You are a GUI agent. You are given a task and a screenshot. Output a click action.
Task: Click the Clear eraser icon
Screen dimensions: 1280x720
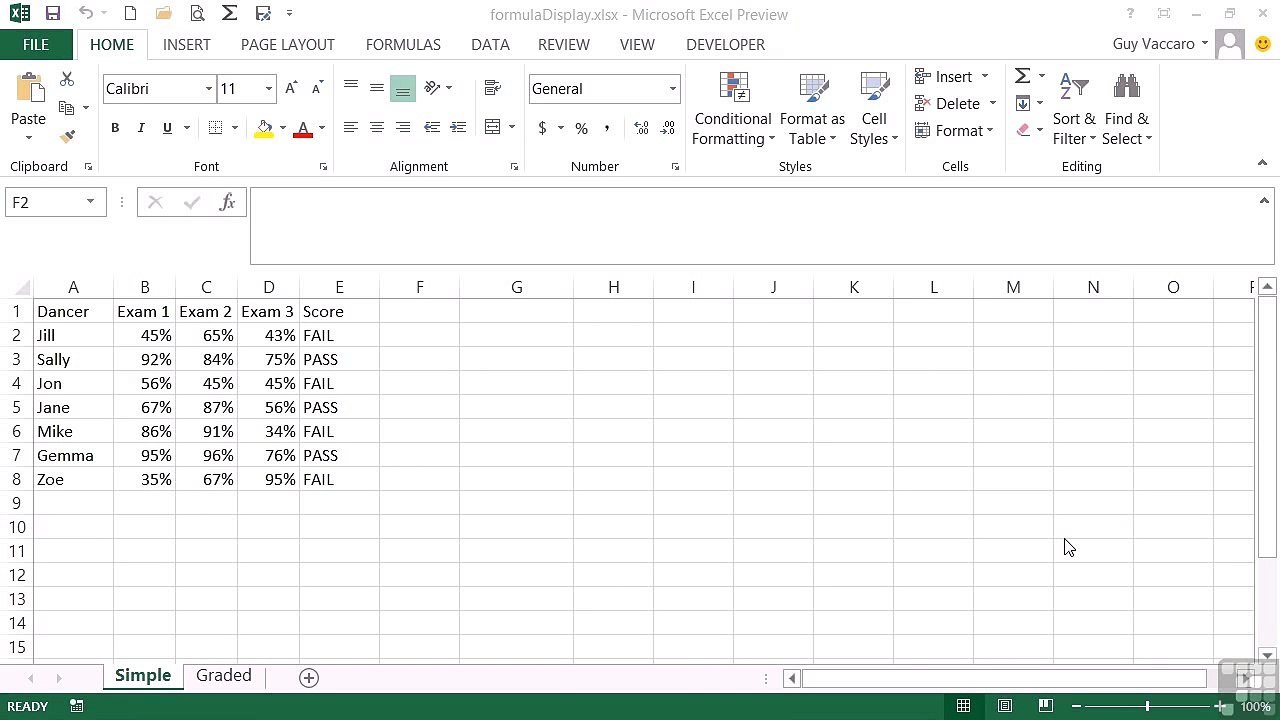point(1022,130)
